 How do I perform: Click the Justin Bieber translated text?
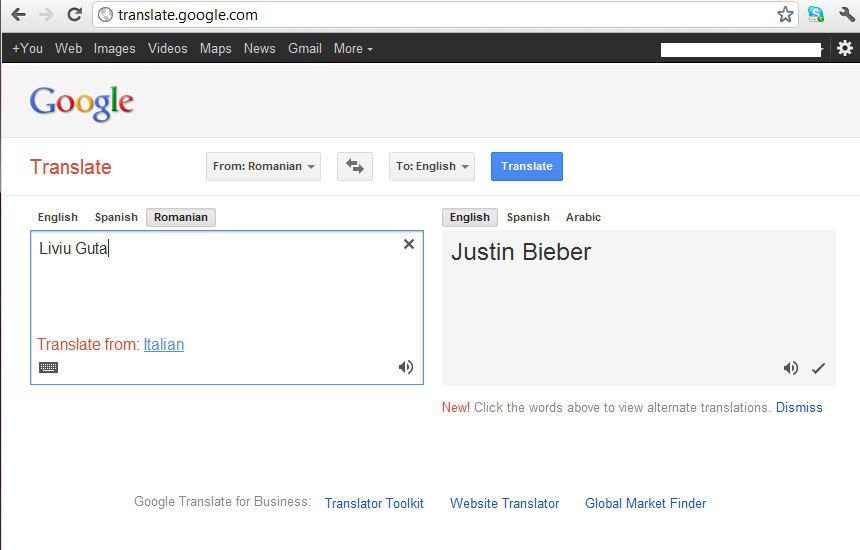click(521, 252)
